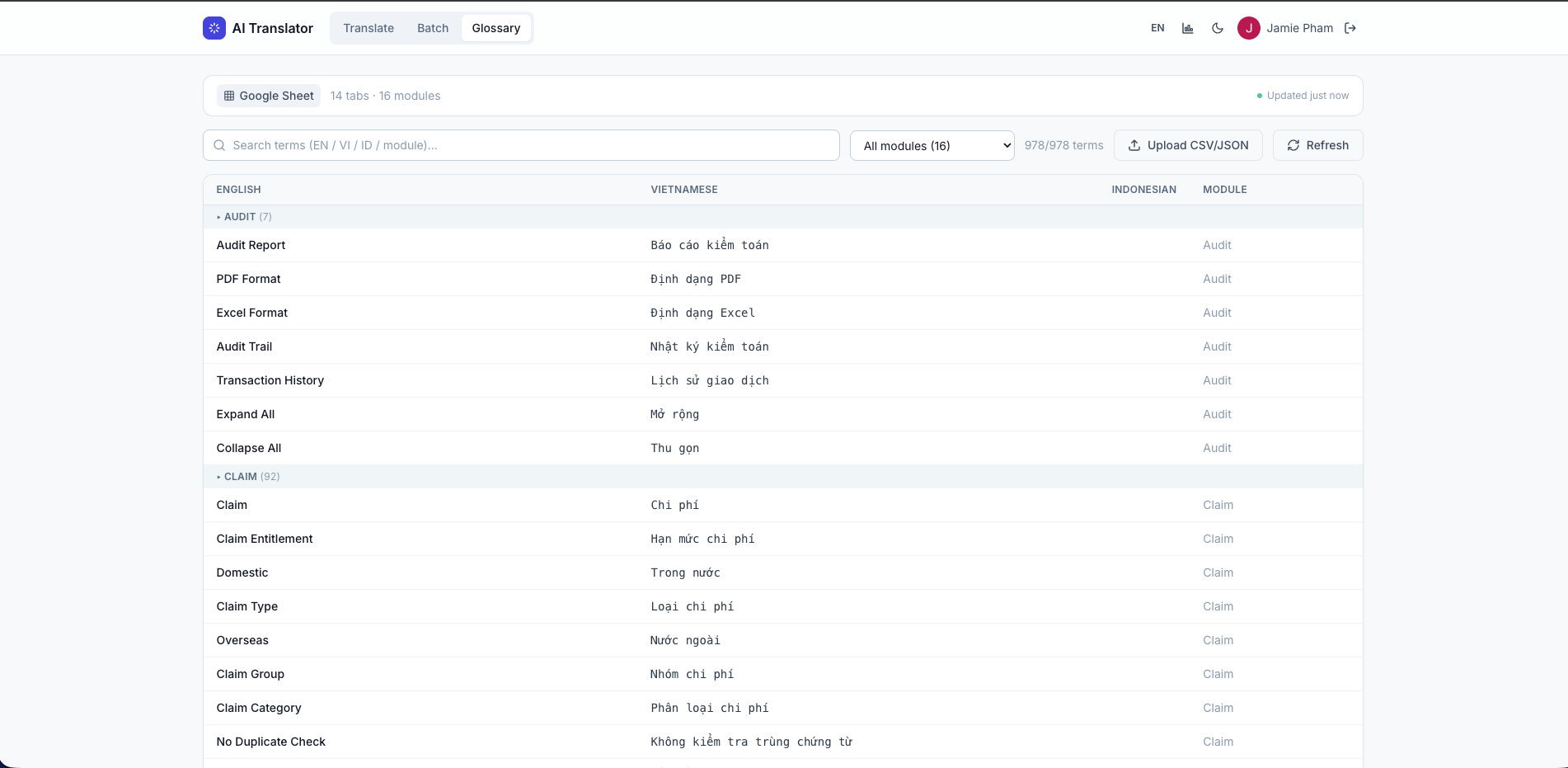Screen dimensions: 1568x768
Task: Select the Audit Trail term
Action: (245, 346)
